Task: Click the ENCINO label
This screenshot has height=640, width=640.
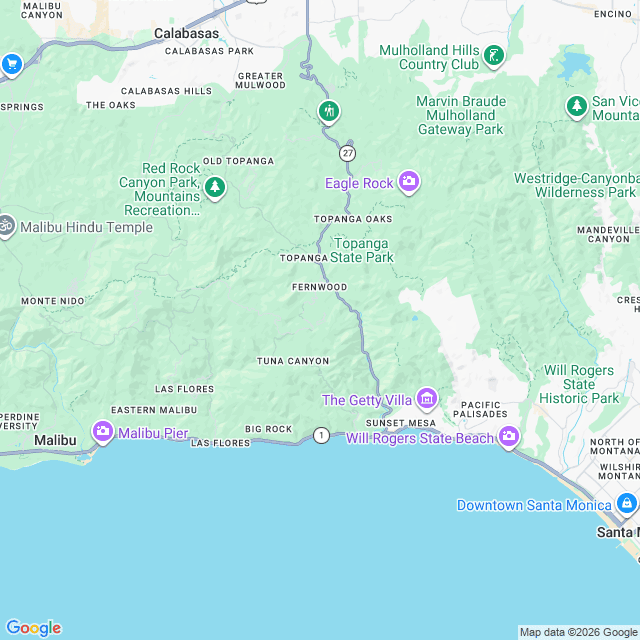Action: click(613, 14)
